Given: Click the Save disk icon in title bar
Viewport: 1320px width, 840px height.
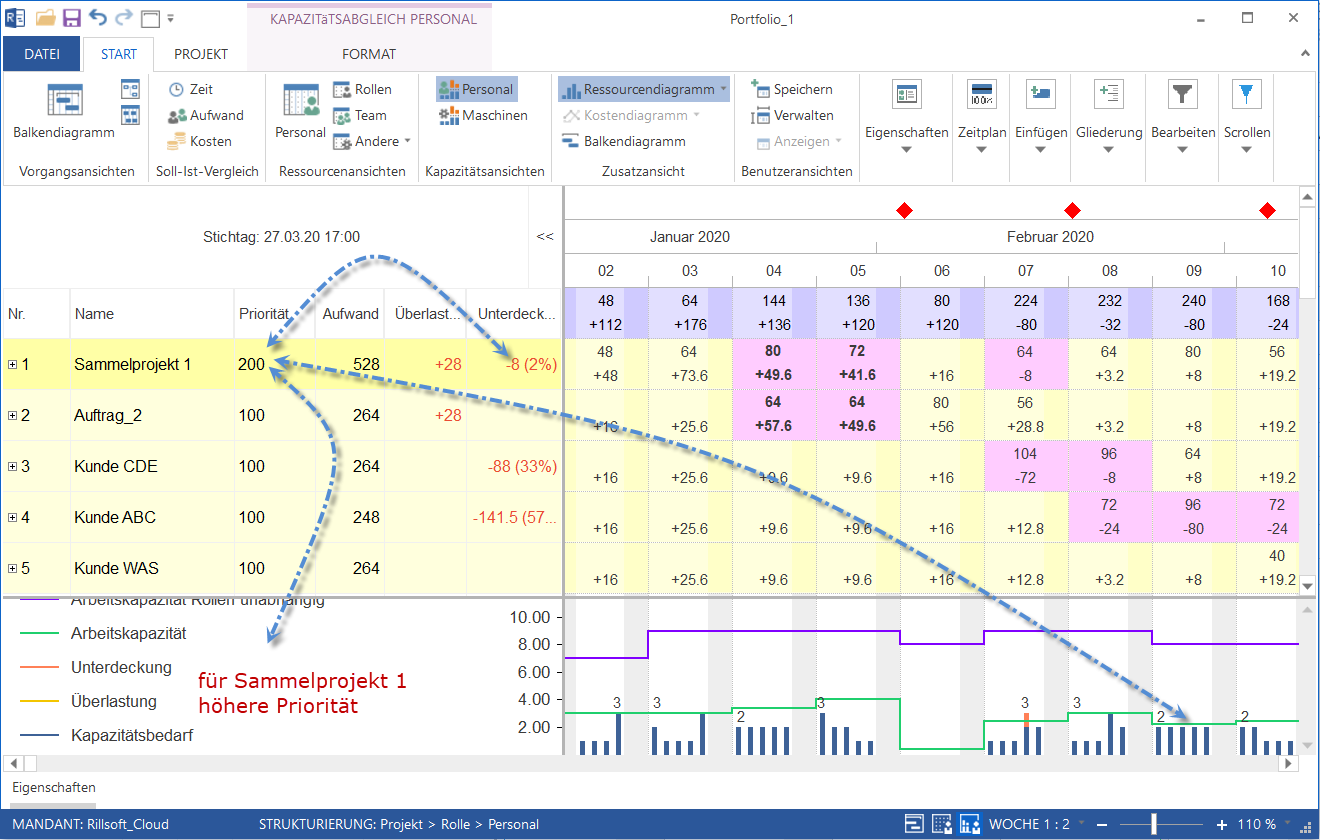Looking at the screenshot, I should coord(72,18).
